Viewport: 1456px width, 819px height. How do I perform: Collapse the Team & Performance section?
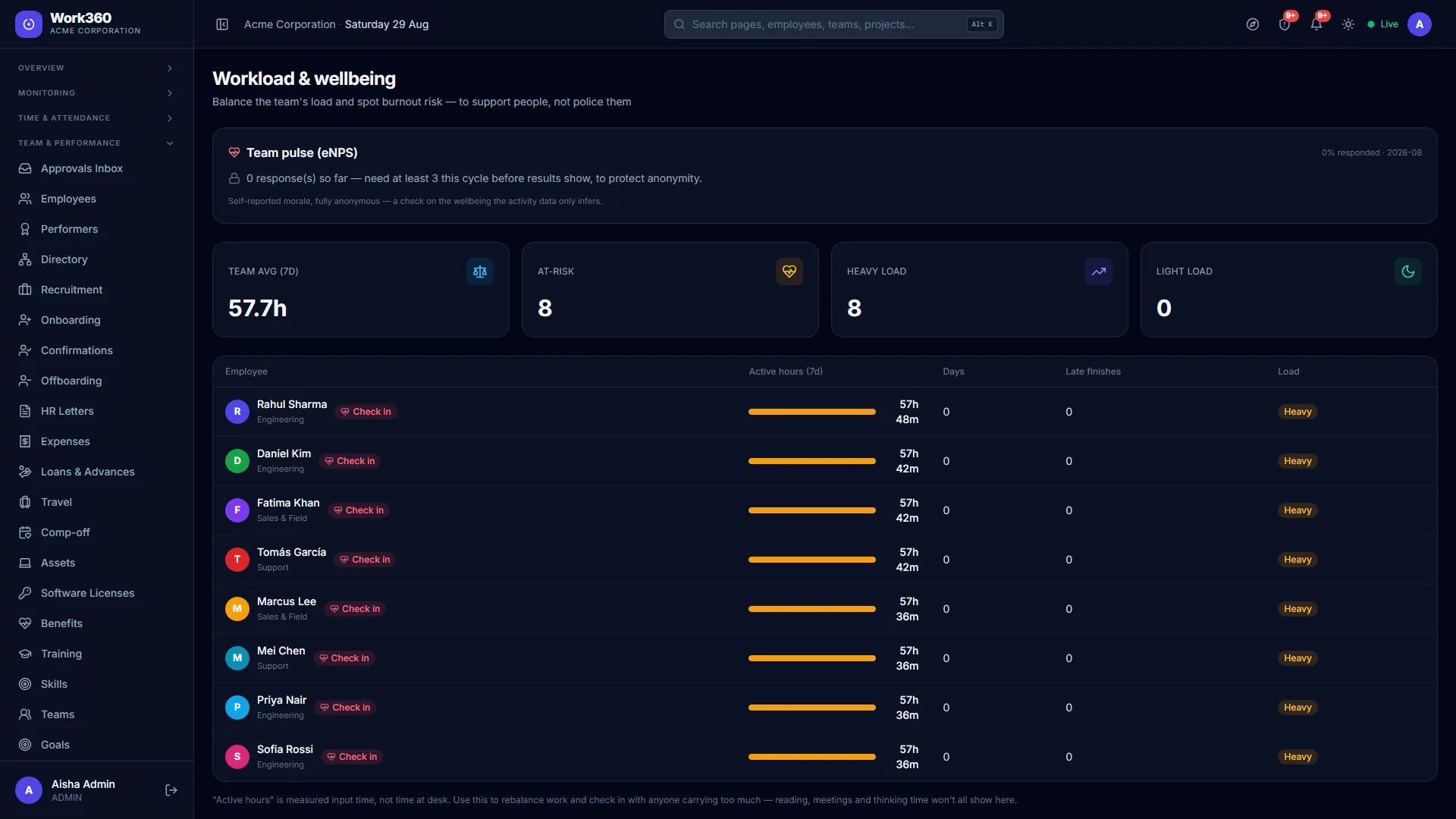pos(96,143)
